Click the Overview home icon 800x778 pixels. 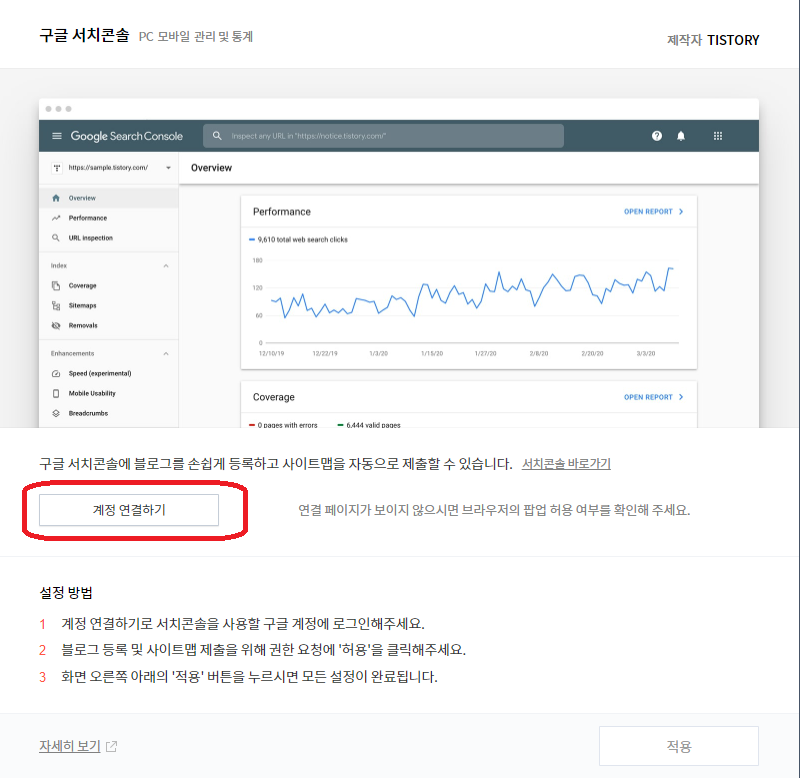pyautogui.click(x=56, y=198)
